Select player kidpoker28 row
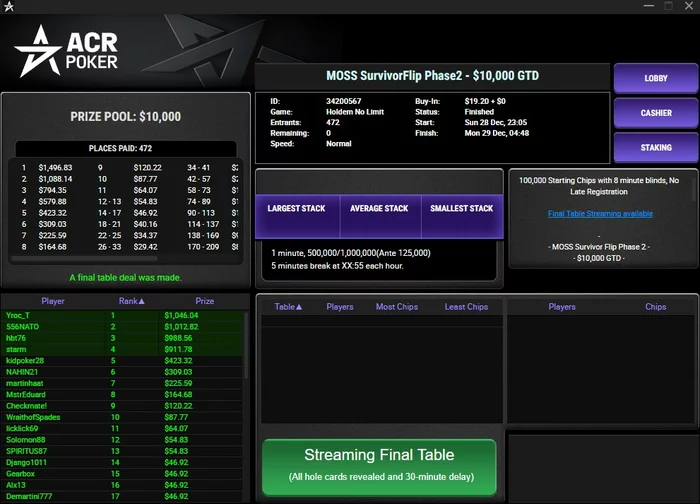Image resolution: width=700 pixels, height=504 pixels. tap(122, 360)
